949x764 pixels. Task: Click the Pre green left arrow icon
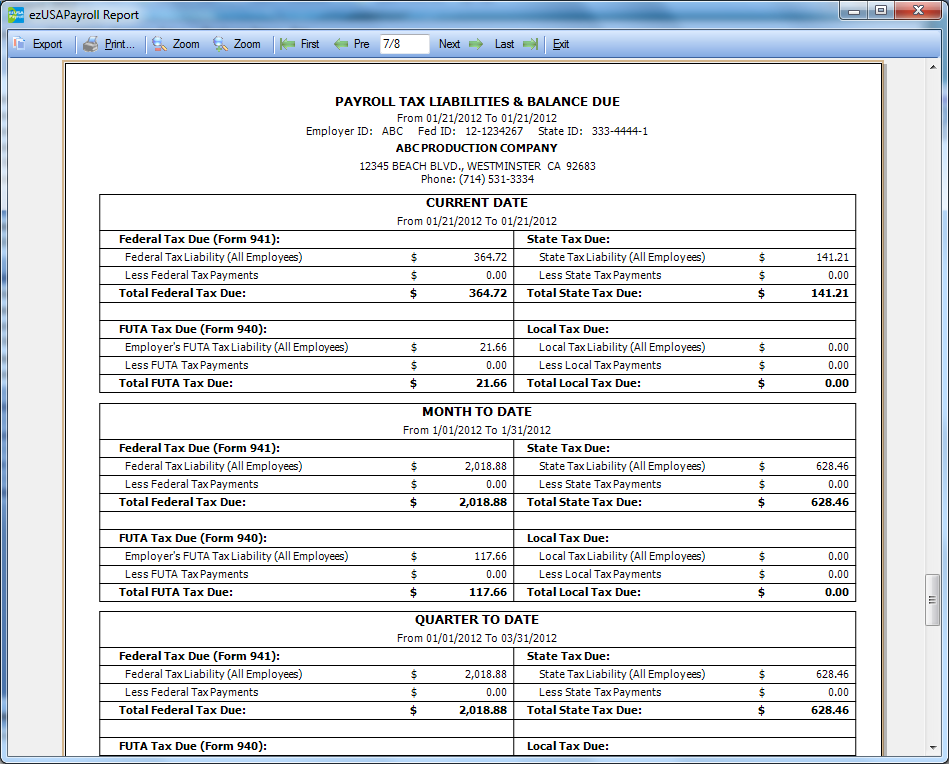pyautogui.click(x=341, y=44)
